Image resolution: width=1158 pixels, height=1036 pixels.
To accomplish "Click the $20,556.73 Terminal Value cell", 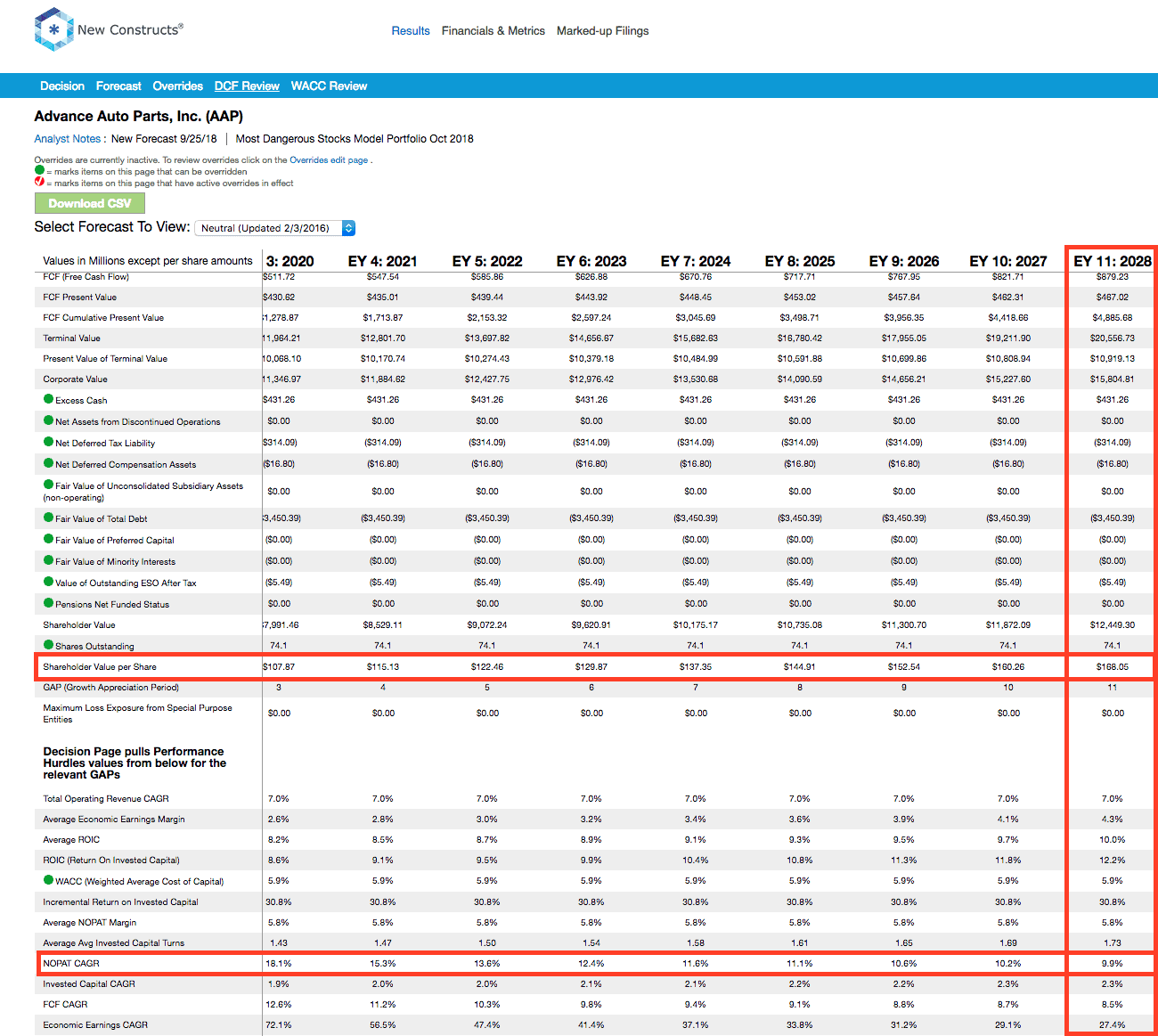I will coord(1113,338).
